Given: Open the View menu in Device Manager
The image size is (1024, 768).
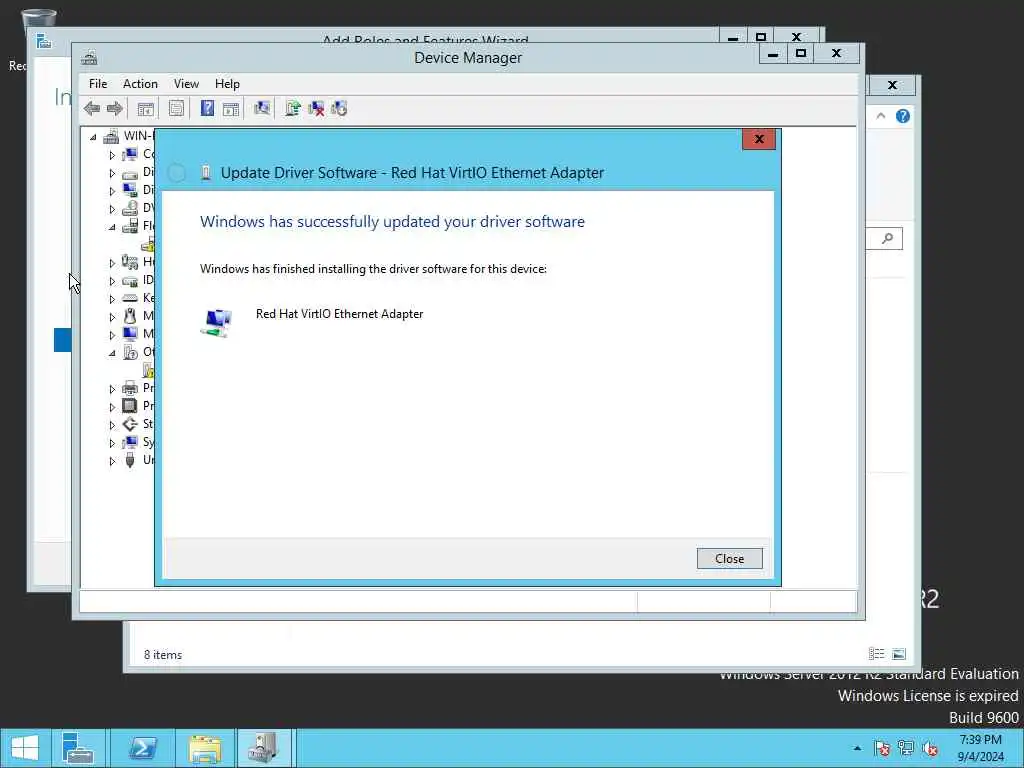Looking at the screenshot, I should point(186,84).
